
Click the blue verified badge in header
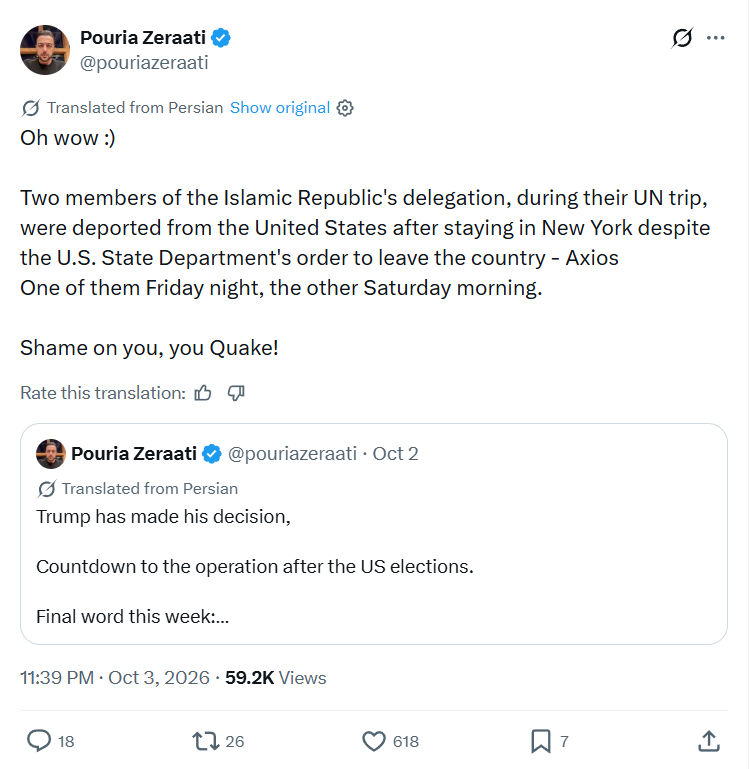221,38
